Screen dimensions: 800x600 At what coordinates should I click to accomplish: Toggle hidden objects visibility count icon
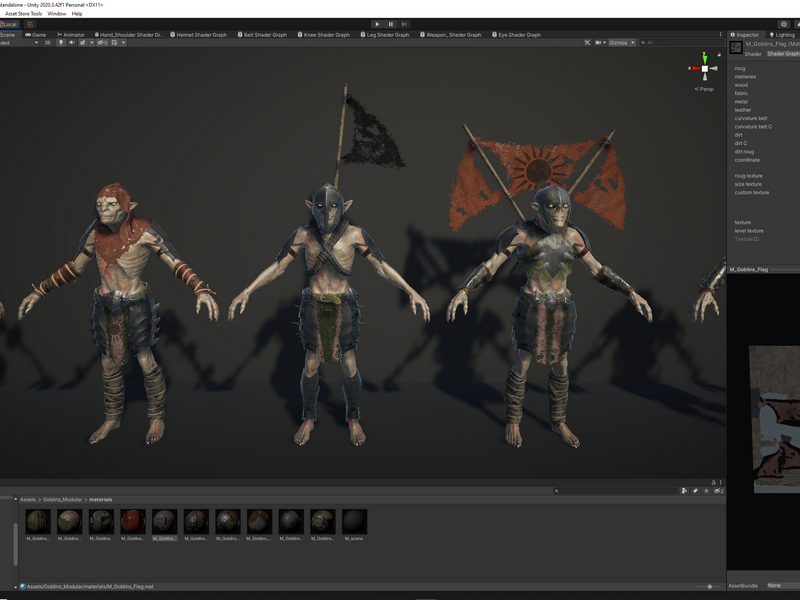102,43
